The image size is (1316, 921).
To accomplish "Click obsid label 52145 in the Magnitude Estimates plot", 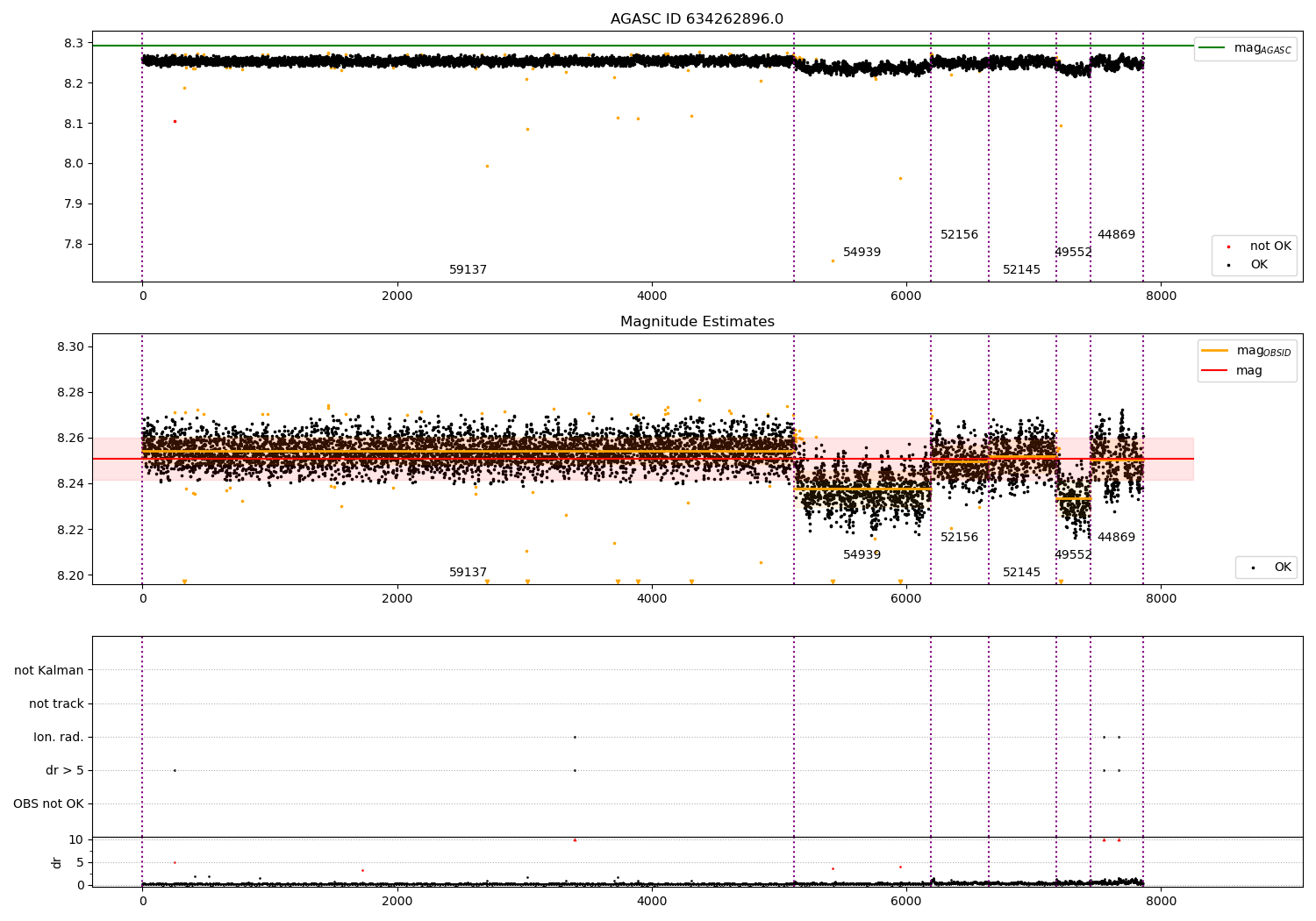I will click(1021, 573).
